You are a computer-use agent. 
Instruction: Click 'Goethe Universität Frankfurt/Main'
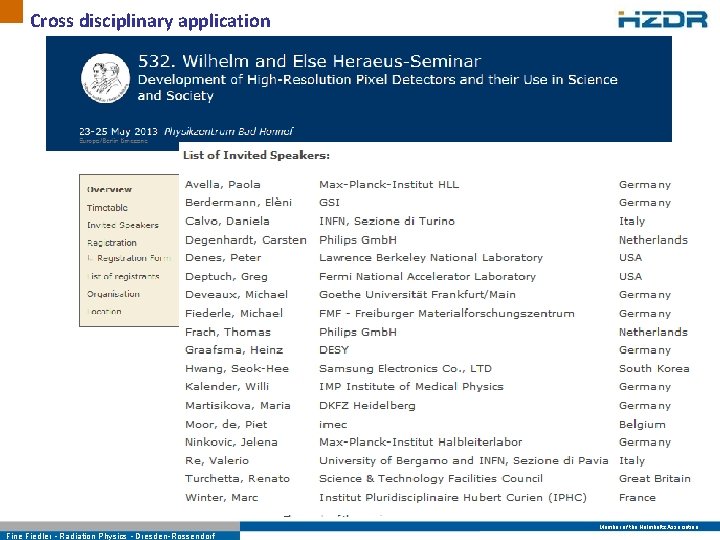[x=417, y=294]
